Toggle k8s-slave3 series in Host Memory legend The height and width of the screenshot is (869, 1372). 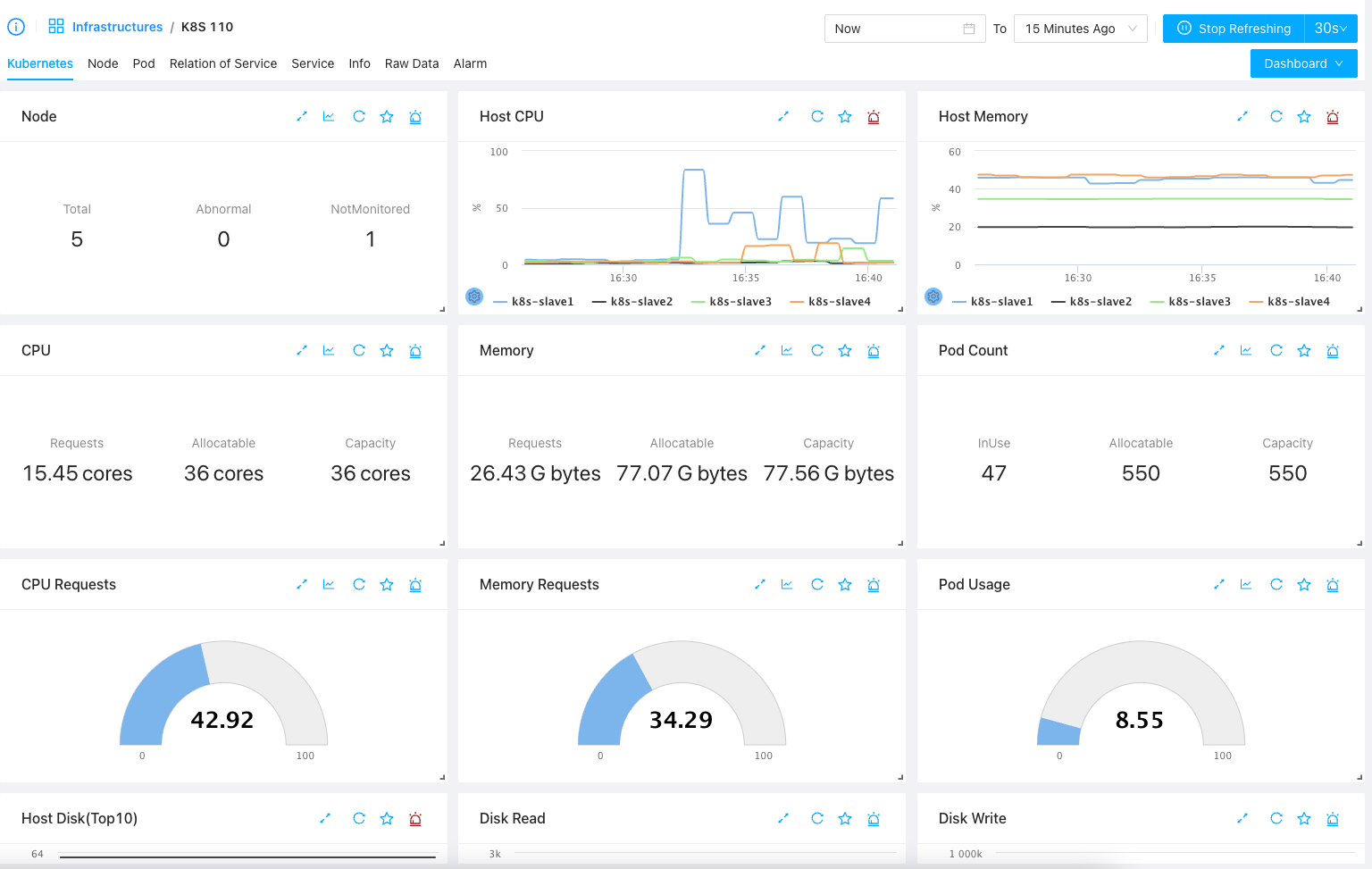click(x=1191, y=302)
